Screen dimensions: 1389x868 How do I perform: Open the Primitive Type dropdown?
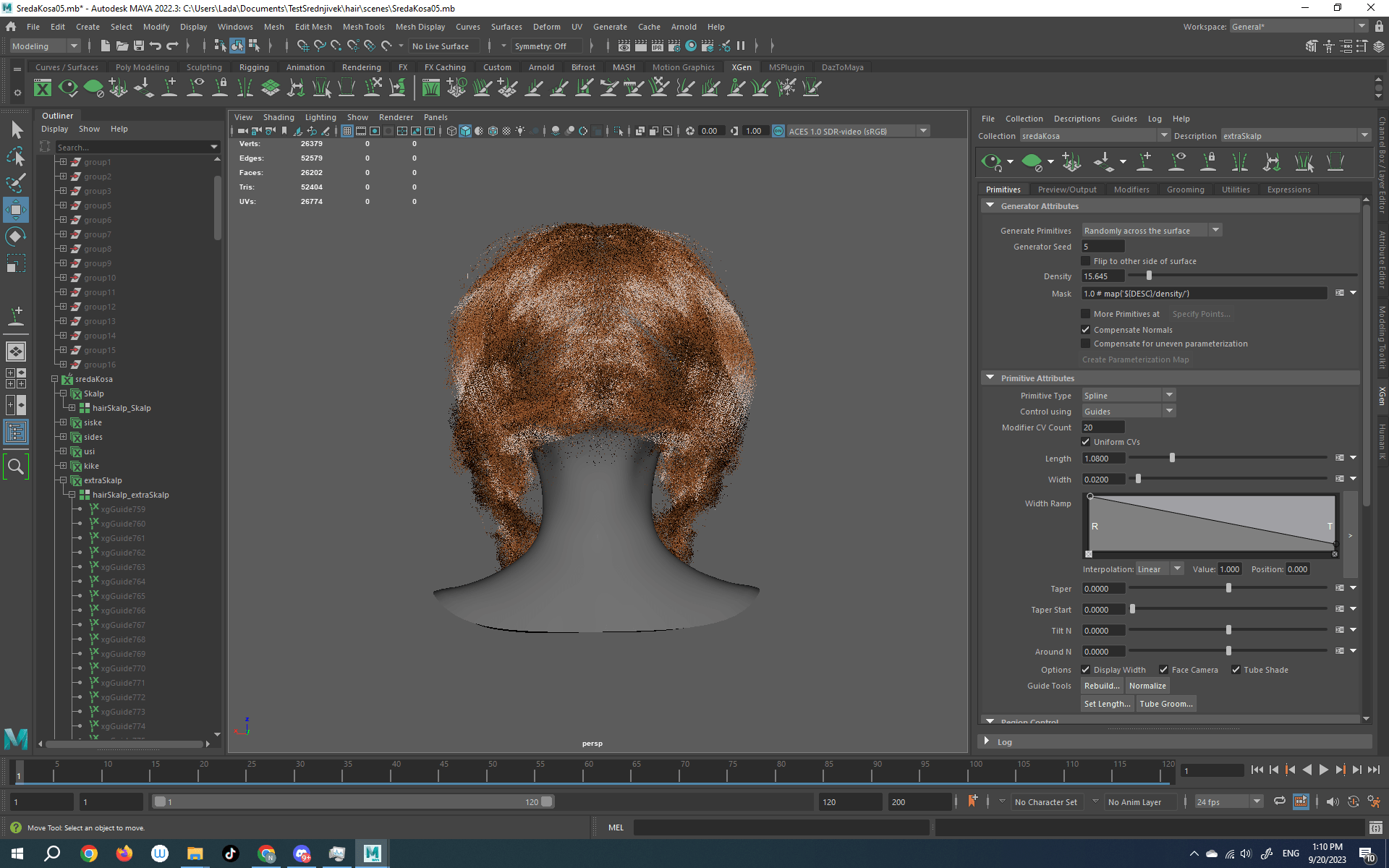coord(1128,396)
